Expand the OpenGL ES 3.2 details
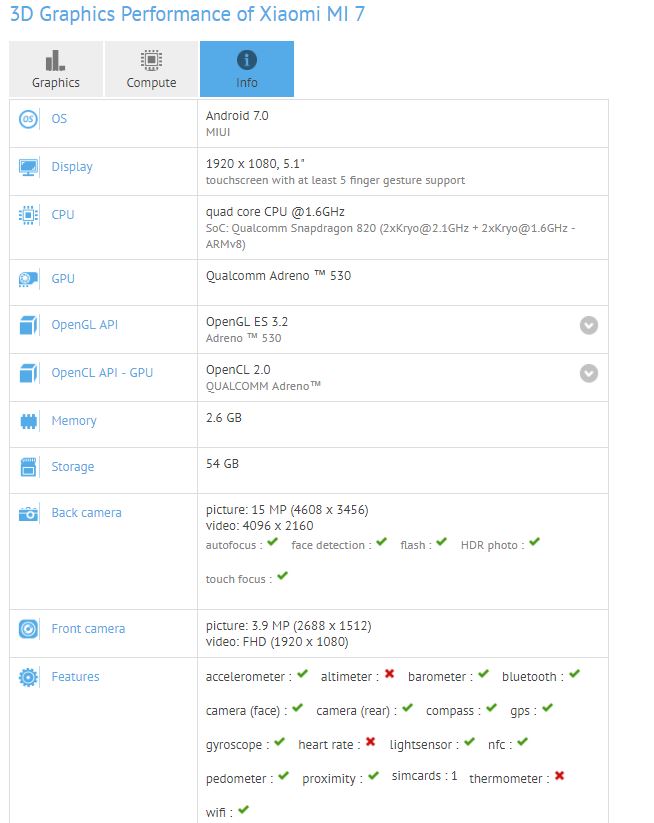This screenshot has height=823, width=654. click(589, 325)
